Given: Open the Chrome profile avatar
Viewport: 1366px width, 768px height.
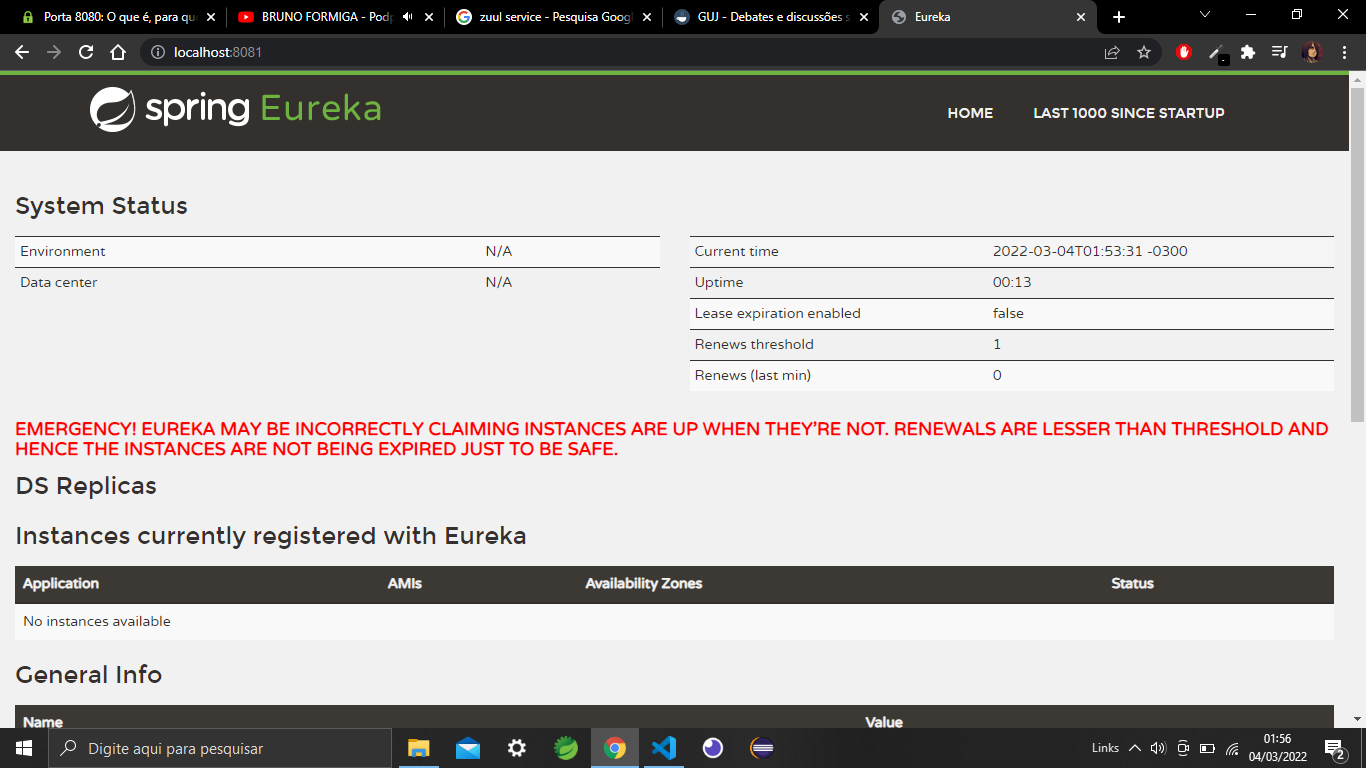Looking at the screenshot, I should pos(1312,52).
